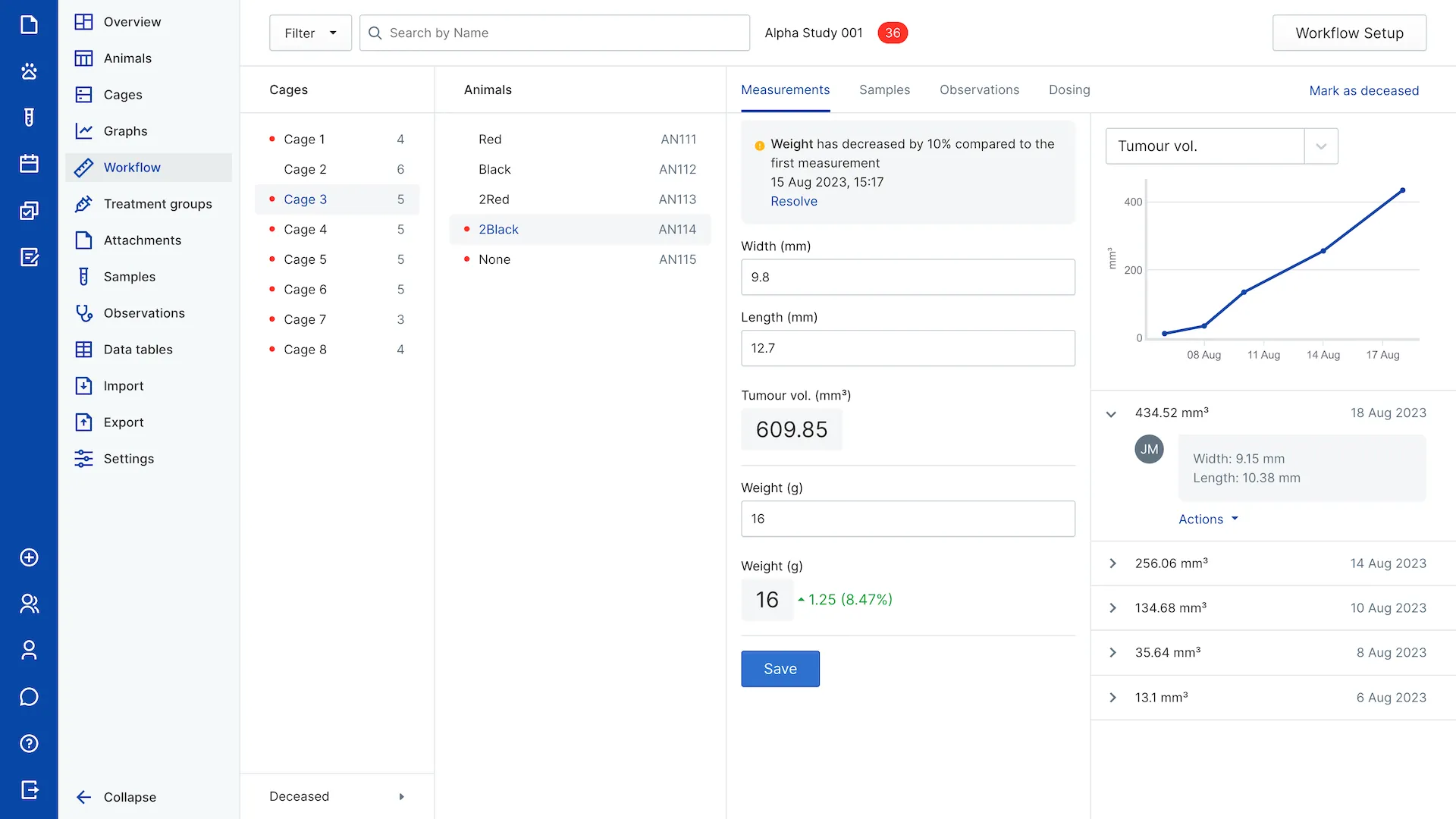Viewport: 1456px width, 819px height.
Task: Click the test tube icon in the blue rail
Action: (x=29, y=118)
